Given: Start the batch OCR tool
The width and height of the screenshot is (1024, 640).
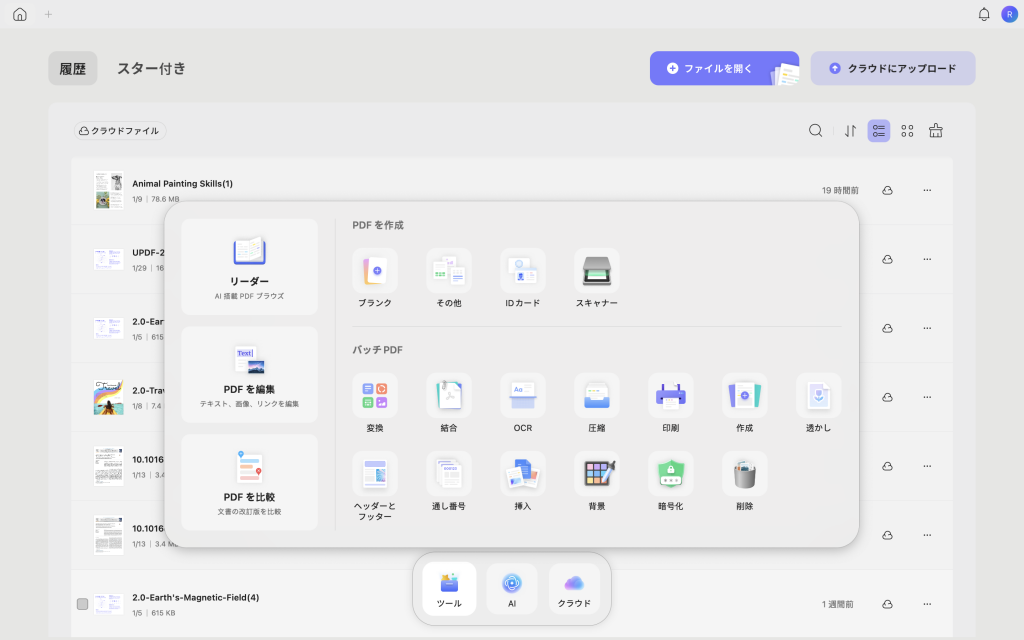Looking at the screenshot, I should pos(522,403).
